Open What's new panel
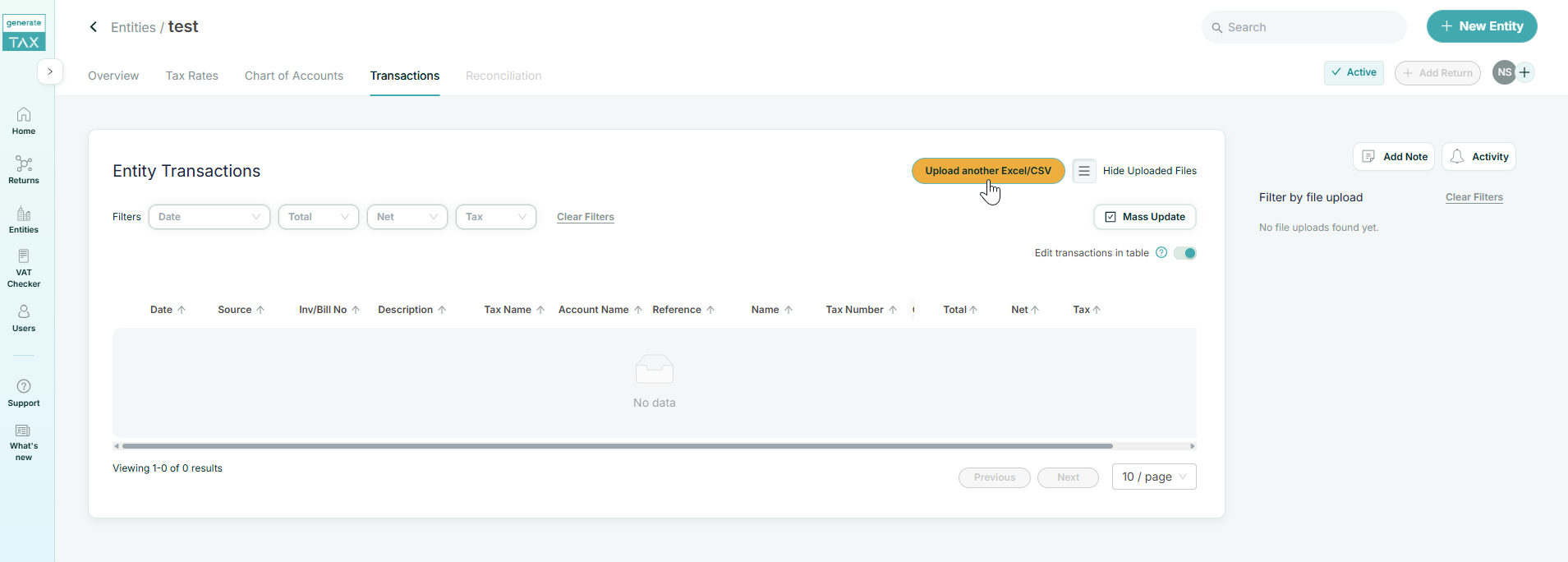This screenshot has width=1568, height=562. point(24,442)
